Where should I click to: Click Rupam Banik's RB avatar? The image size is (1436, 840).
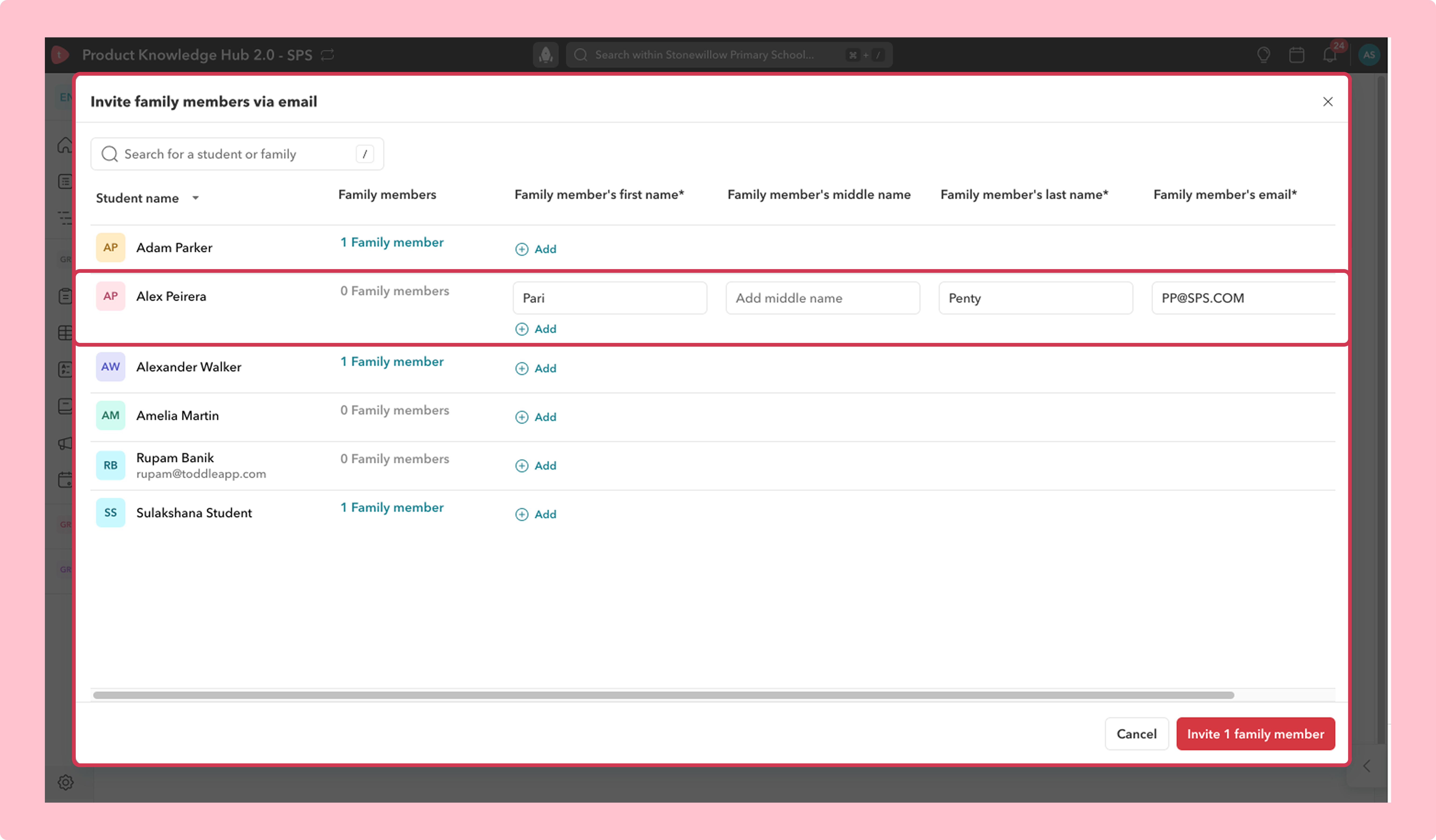tap(111, 465)
